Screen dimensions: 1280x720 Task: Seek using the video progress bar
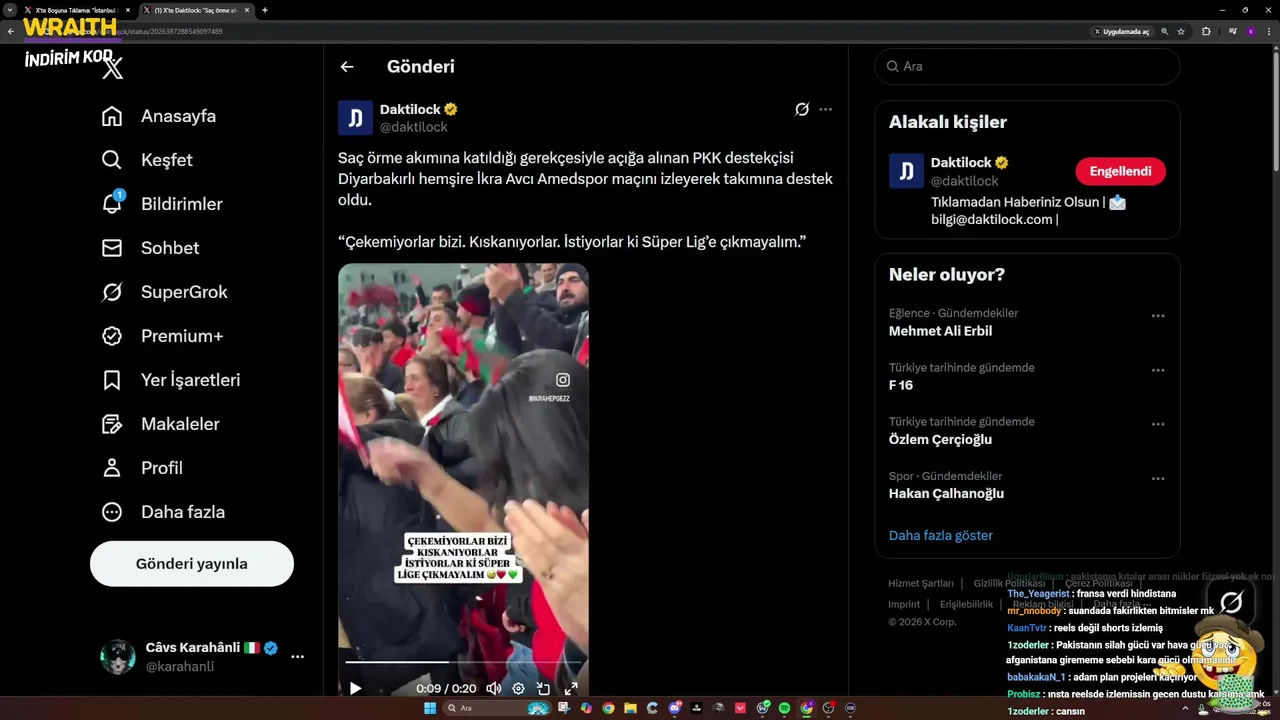463,662
